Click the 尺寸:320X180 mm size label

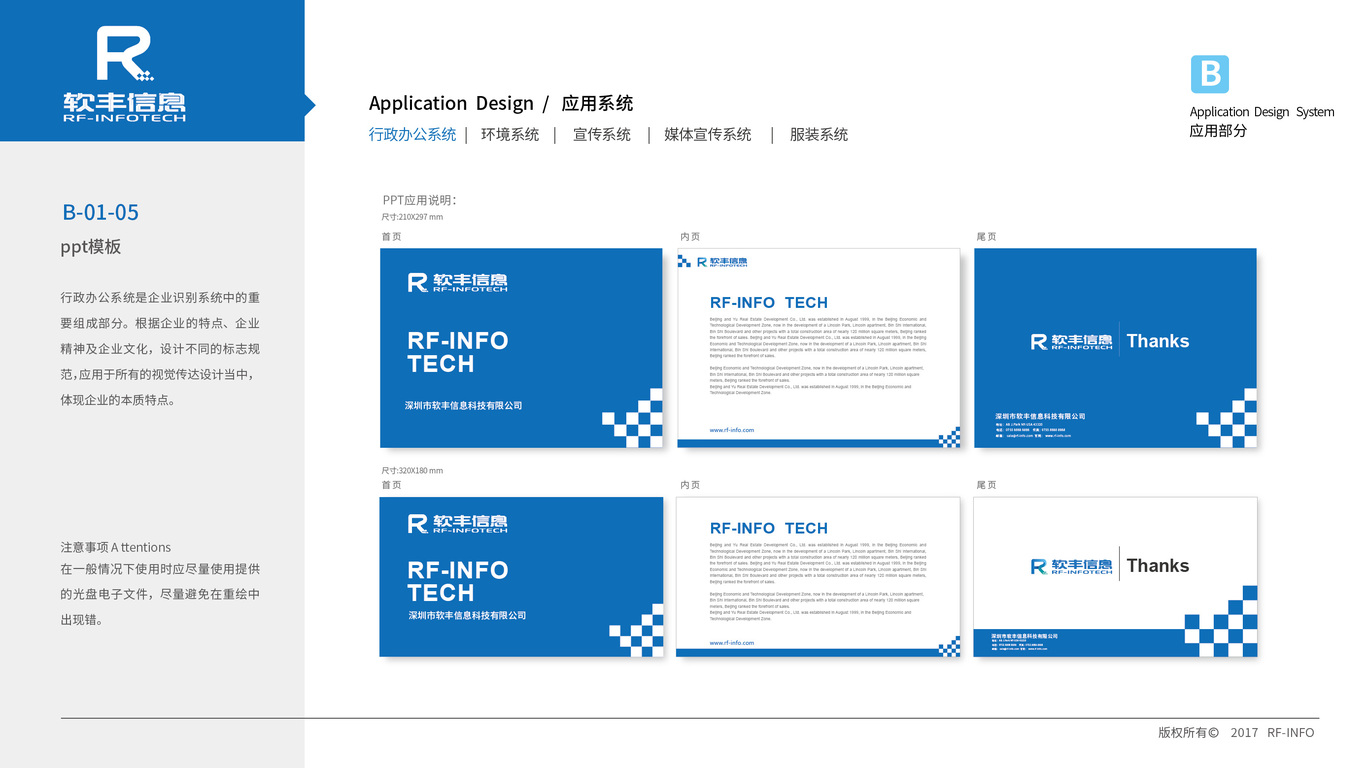coord(412,470)
